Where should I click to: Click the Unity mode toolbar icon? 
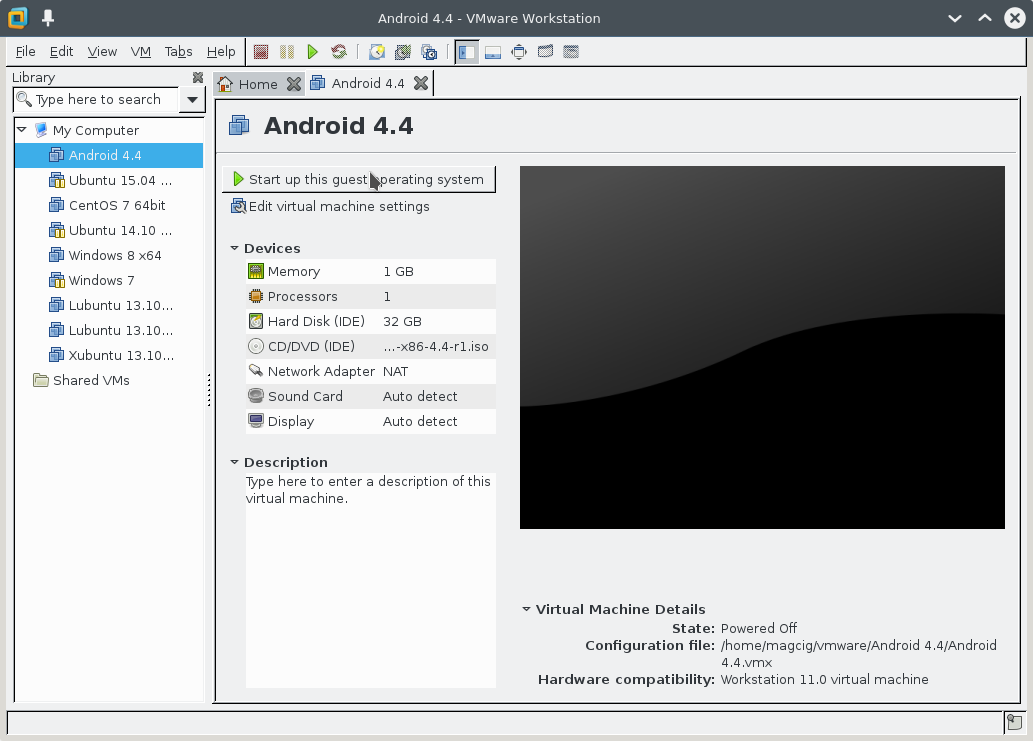(545, 52)
